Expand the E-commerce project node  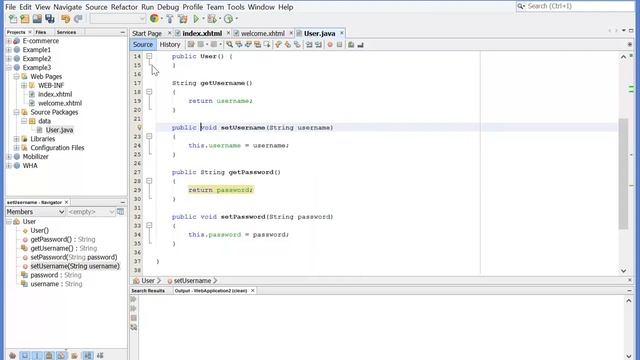click(9, 41)
